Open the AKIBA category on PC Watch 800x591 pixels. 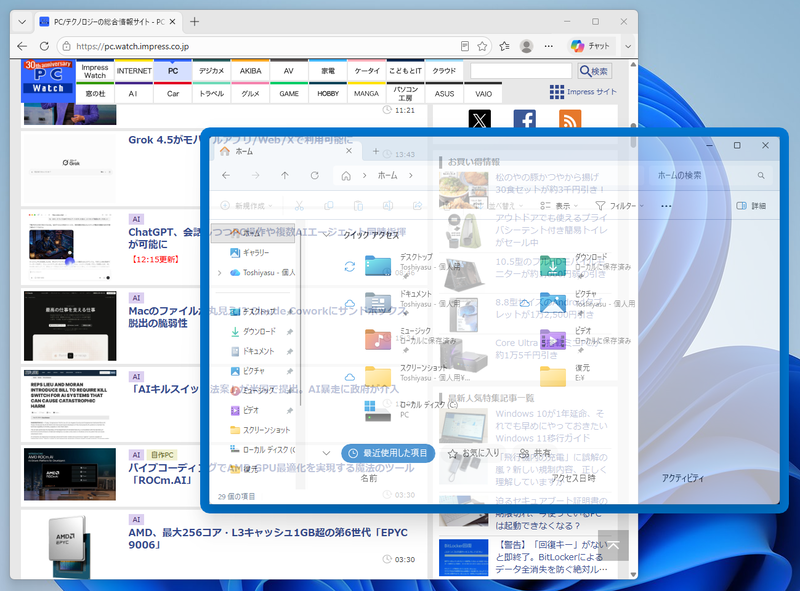(x=251, y=71)
